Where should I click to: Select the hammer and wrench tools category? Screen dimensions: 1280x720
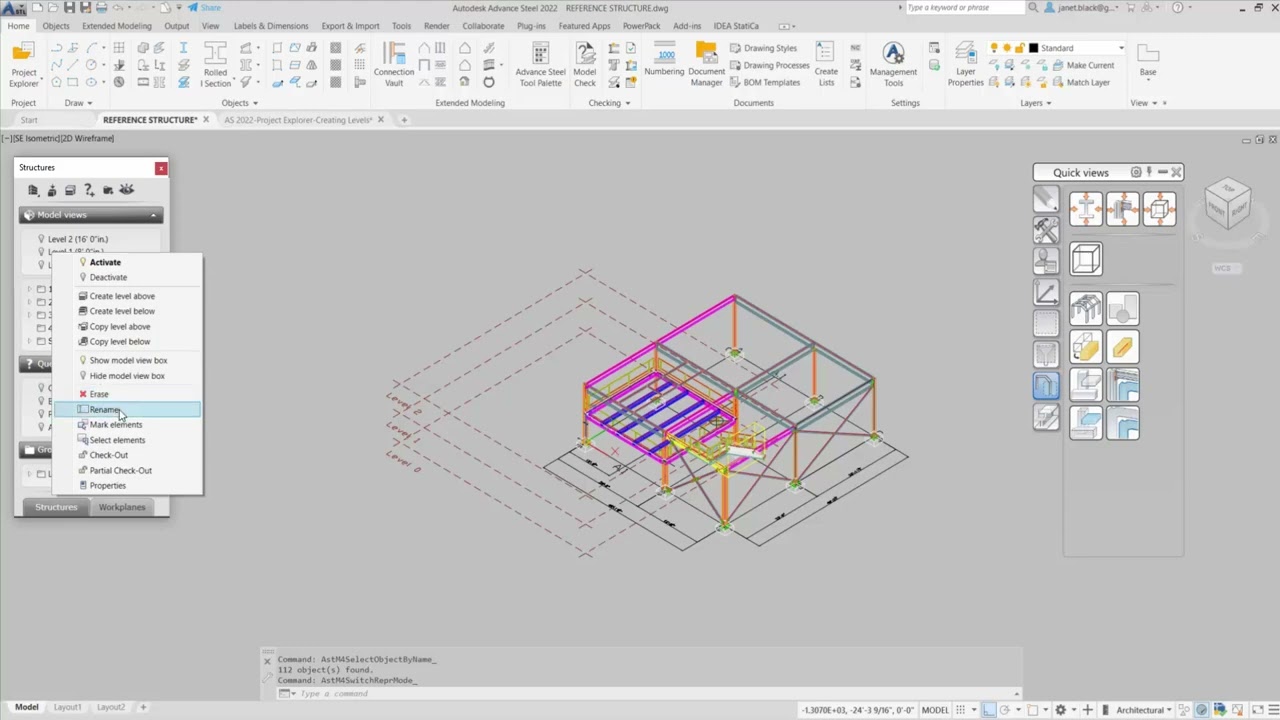(x=1046, y=230)
